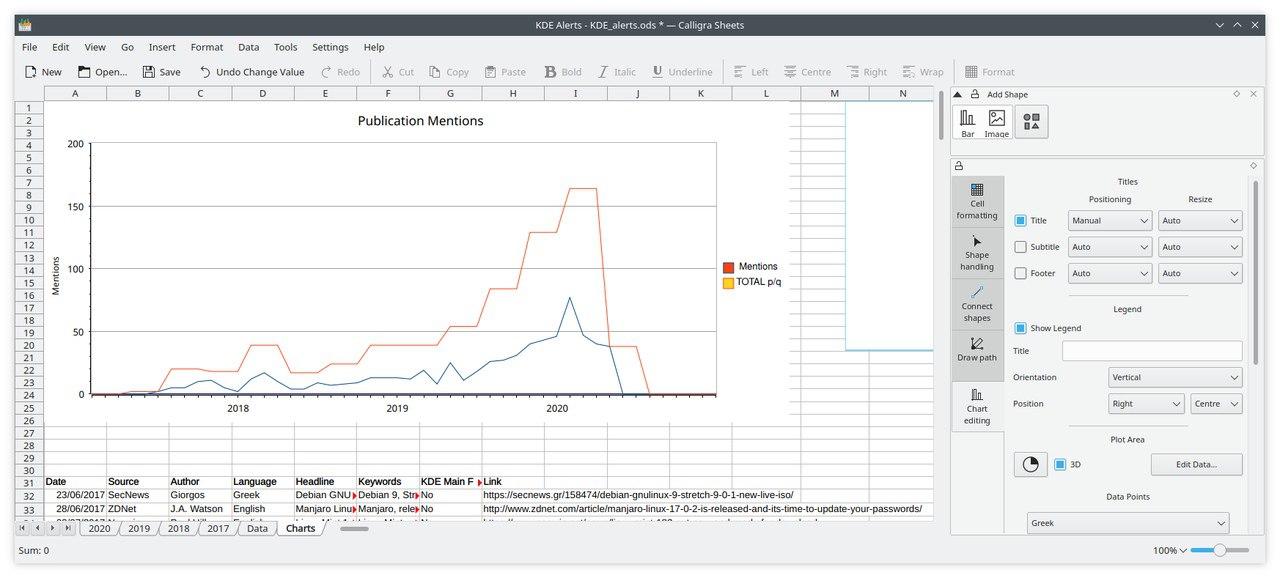Select the Shape handling tool
Image resolution: width=1280 pixels, height=578 pixels.
(x=977, y=254)
